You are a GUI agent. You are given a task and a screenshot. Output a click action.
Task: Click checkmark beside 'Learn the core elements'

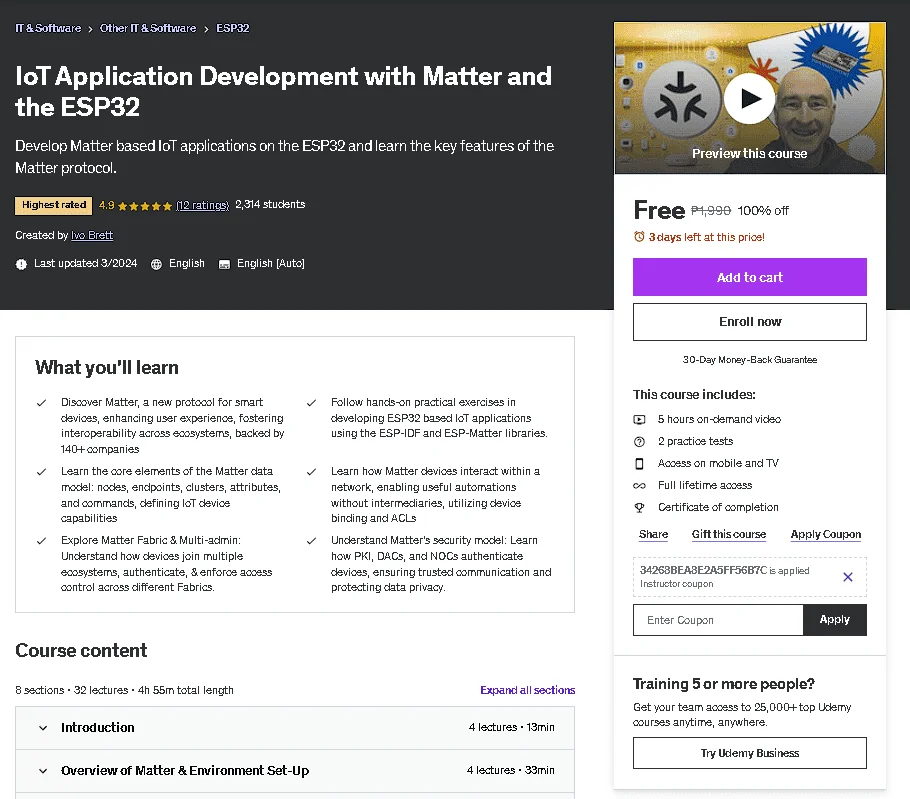(41, 472)
